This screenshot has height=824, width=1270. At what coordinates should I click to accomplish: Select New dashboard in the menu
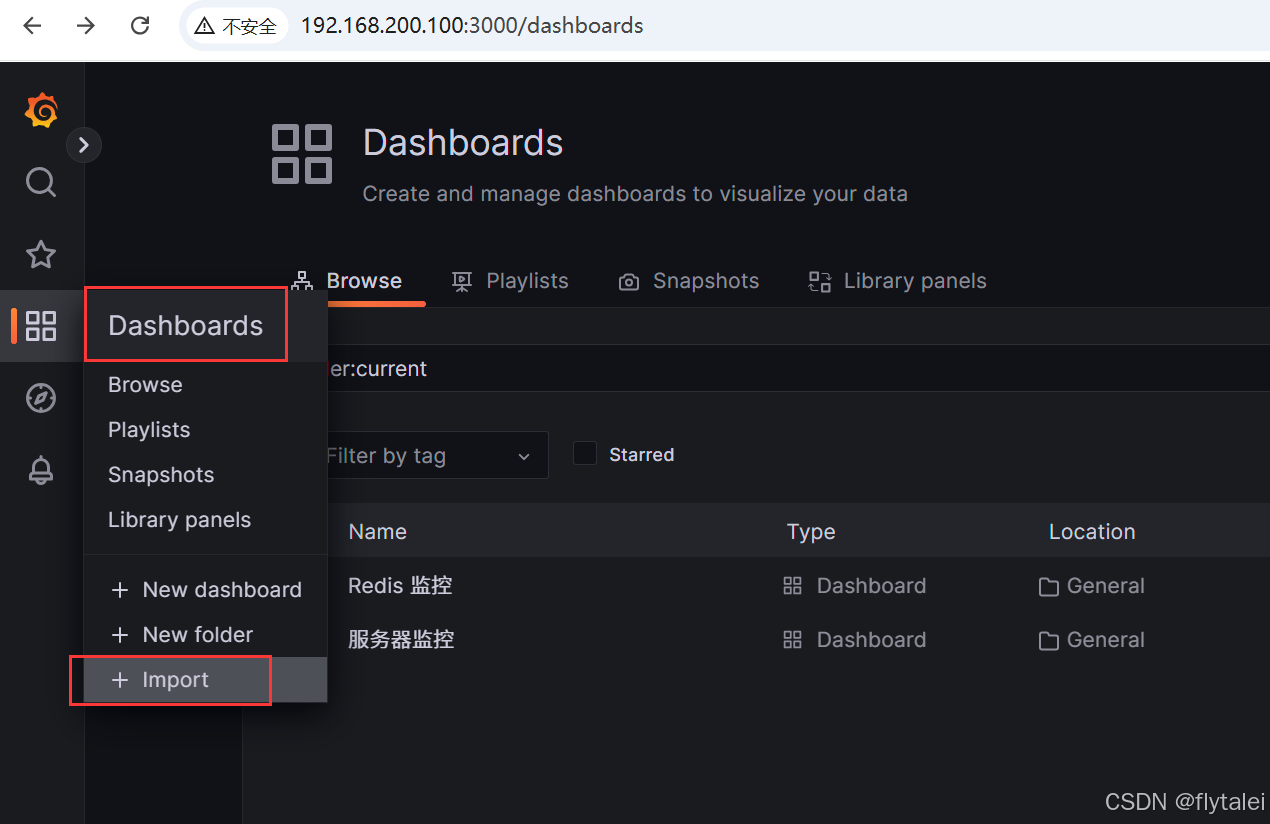(205, 590)
